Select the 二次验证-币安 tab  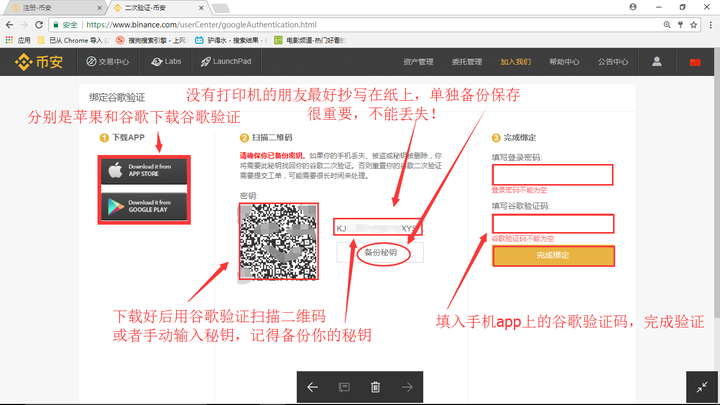coord(156,8)
